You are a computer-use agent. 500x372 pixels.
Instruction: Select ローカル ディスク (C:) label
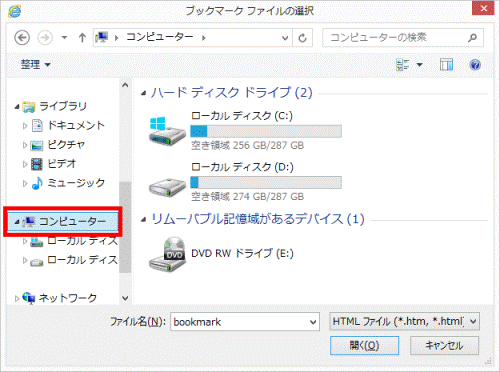(242, 116)
